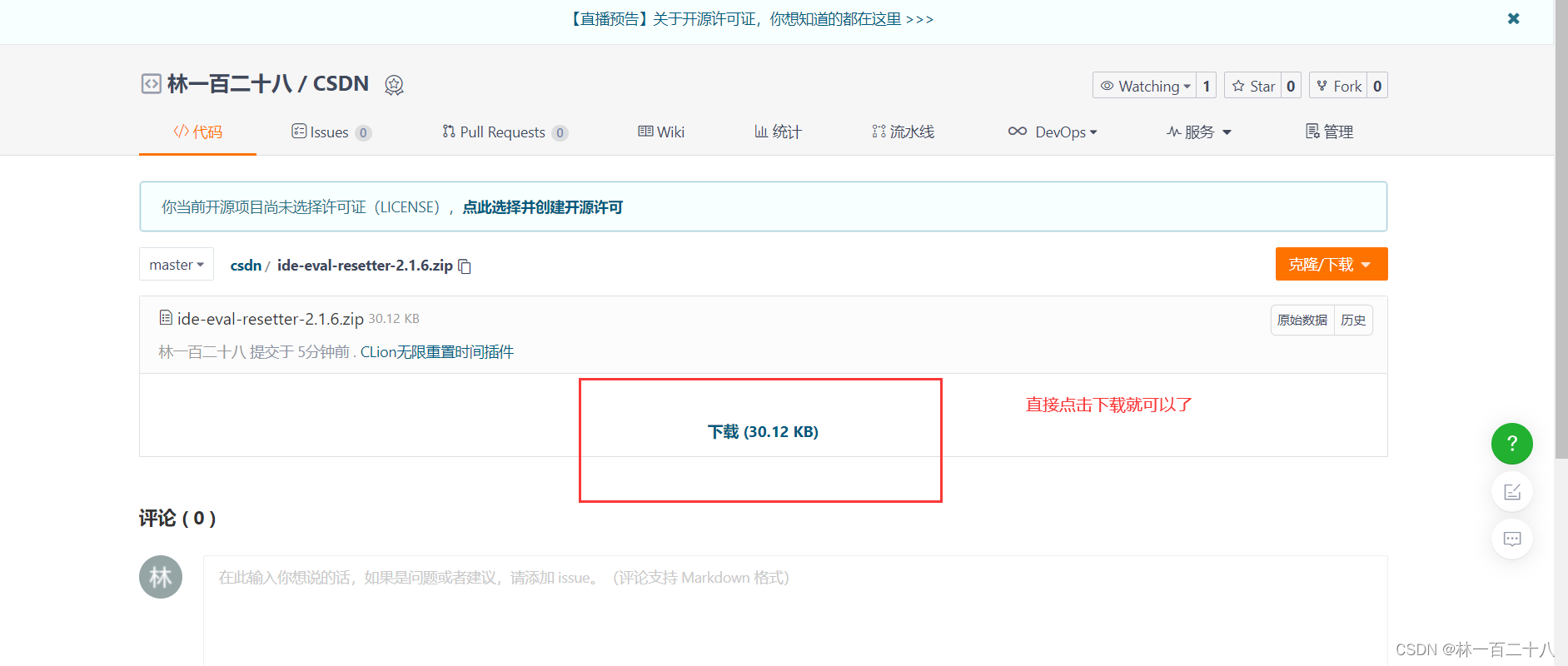Click the ide-eval-resetter-2.1.6.zip breadcrumb name
Image resolution: width=1568 pixels, height=666 pixels.
click(x=365, y=266)
